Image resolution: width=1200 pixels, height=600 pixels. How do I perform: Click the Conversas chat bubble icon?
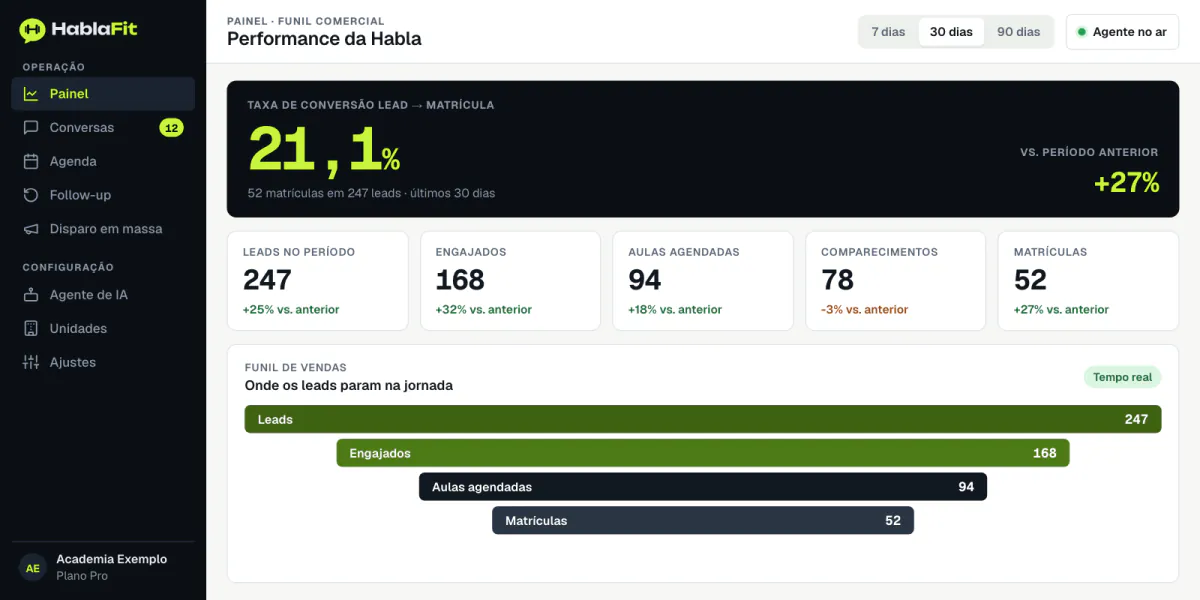[x=31, y=128]
